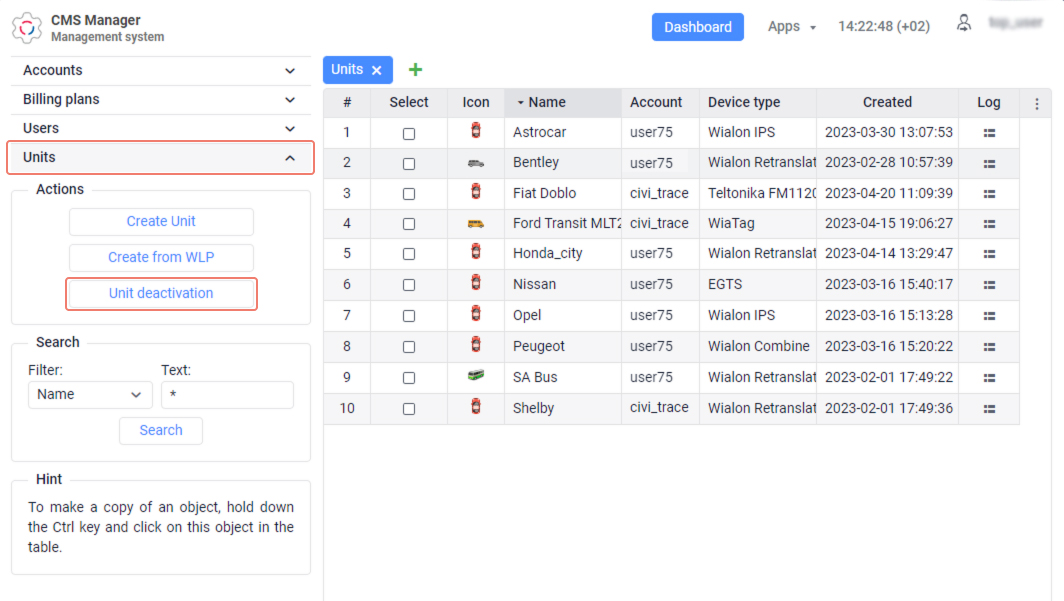Image resolution: width=1064 pixels, height=601 pixels.
Task: Add a new tab with plus icon
Action: click(x=416, y=70)
